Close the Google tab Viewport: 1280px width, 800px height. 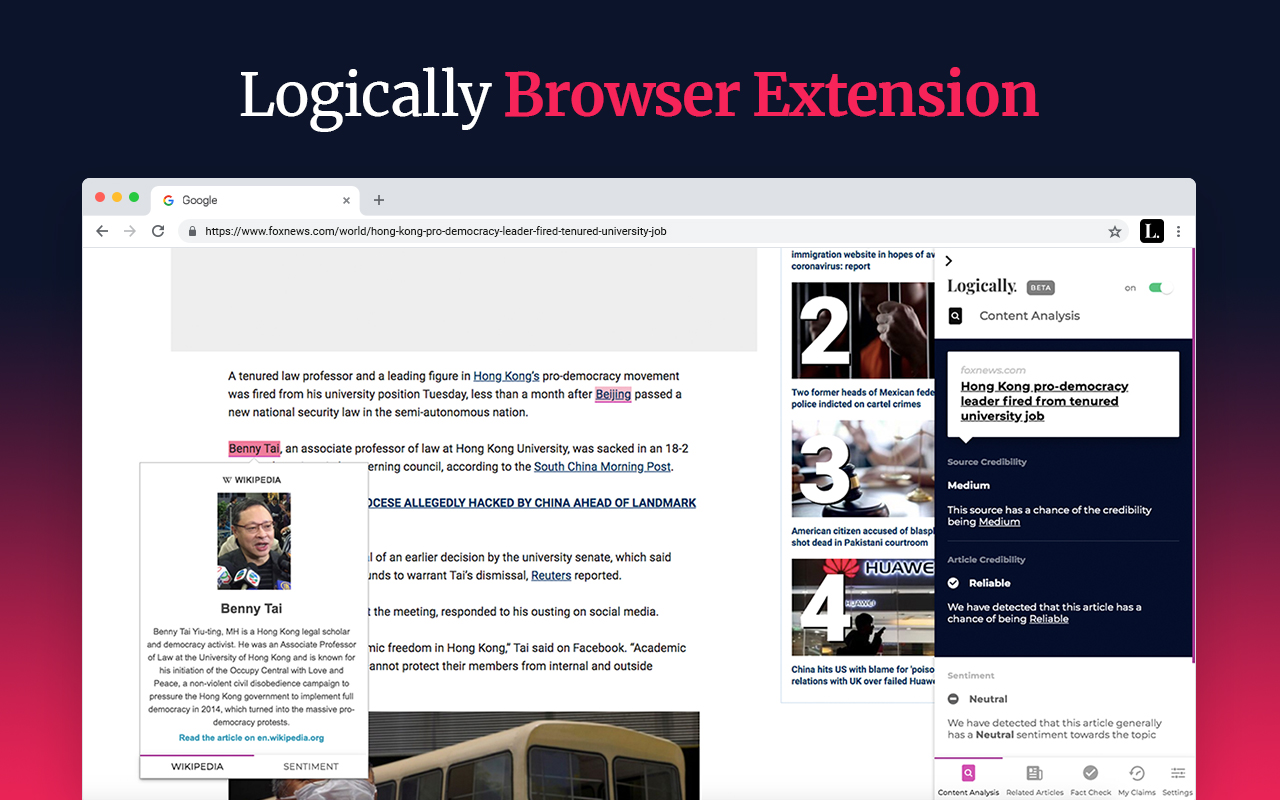point(347,200)
